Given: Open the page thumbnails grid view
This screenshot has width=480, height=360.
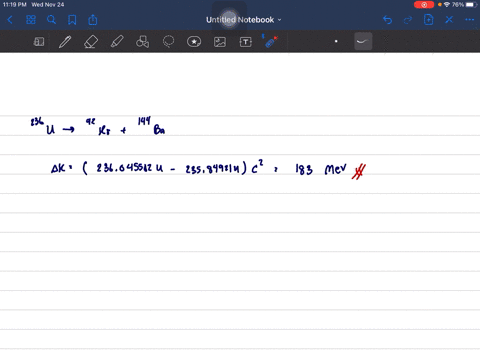Looking at the screenshot, I should click(x=31, y=20).
